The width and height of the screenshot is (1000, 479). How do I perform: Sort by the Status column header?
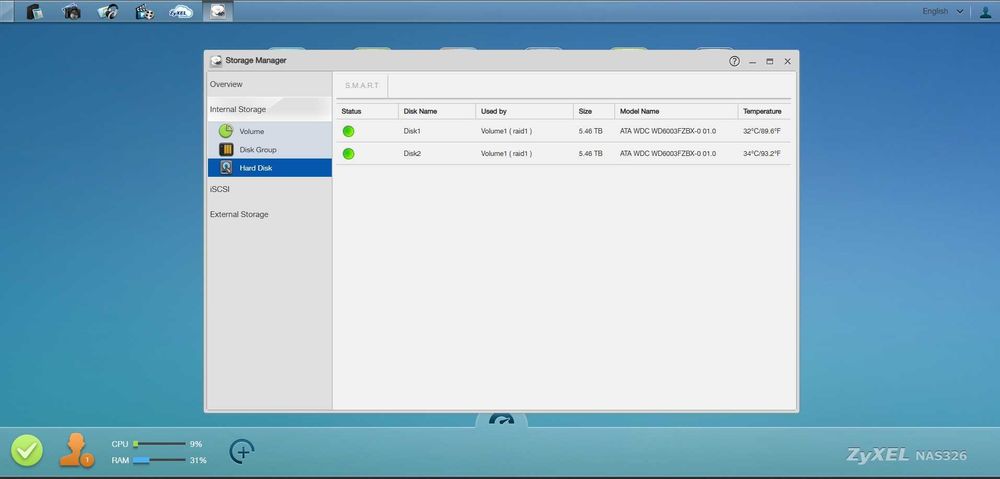click(367, 111)
